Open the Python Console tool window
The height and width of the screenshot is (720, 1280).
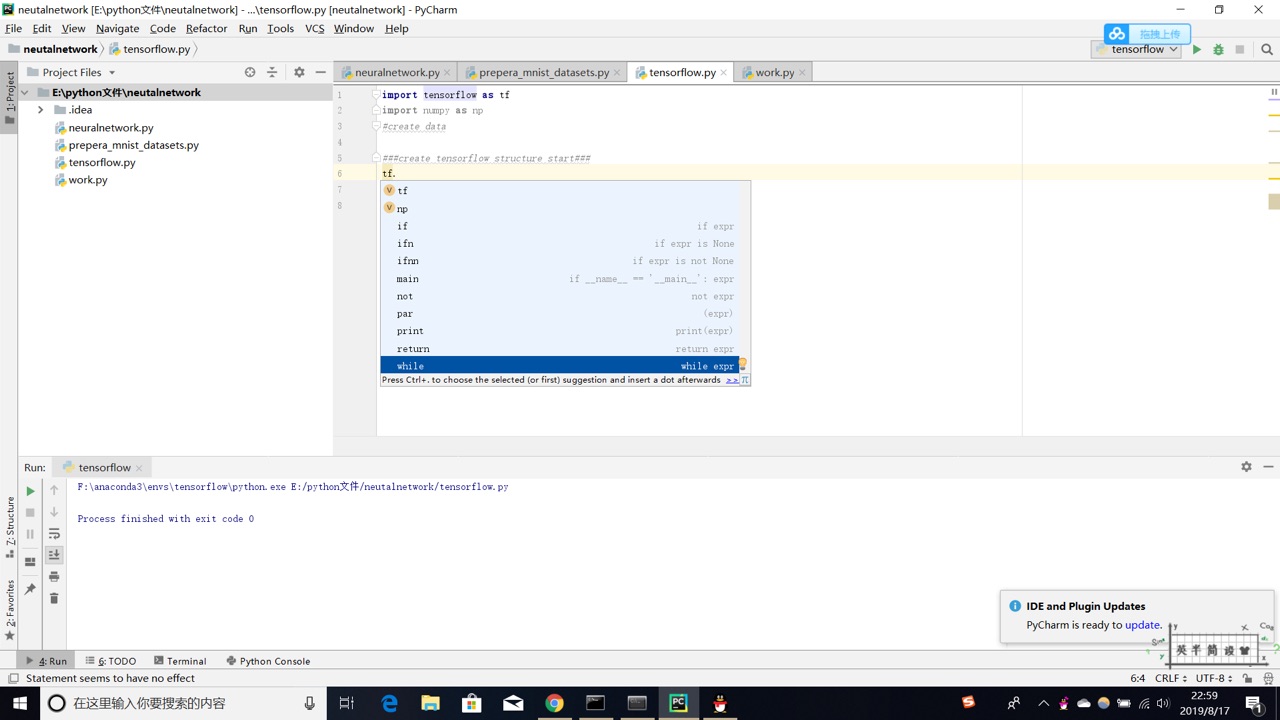click(268, 661)
